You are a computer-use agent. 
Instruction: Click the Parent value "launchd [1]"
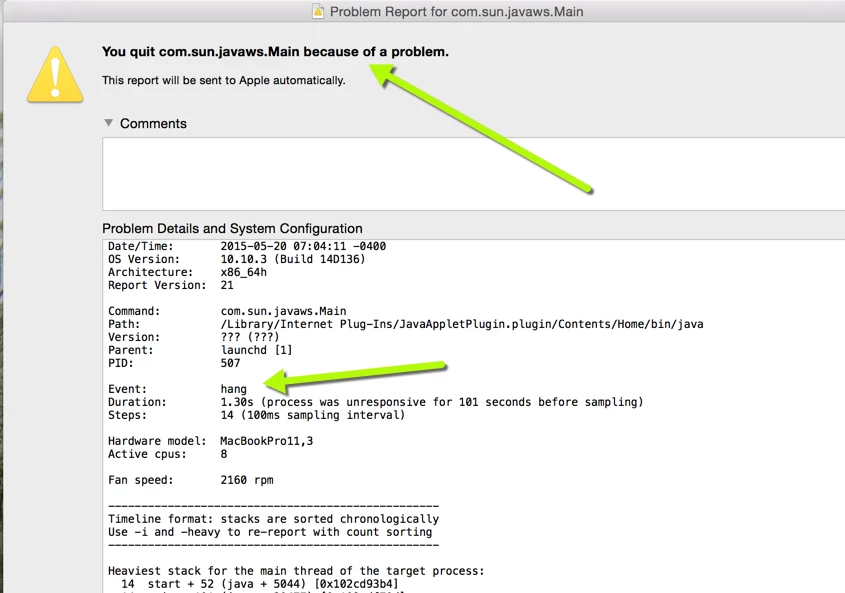257,350
